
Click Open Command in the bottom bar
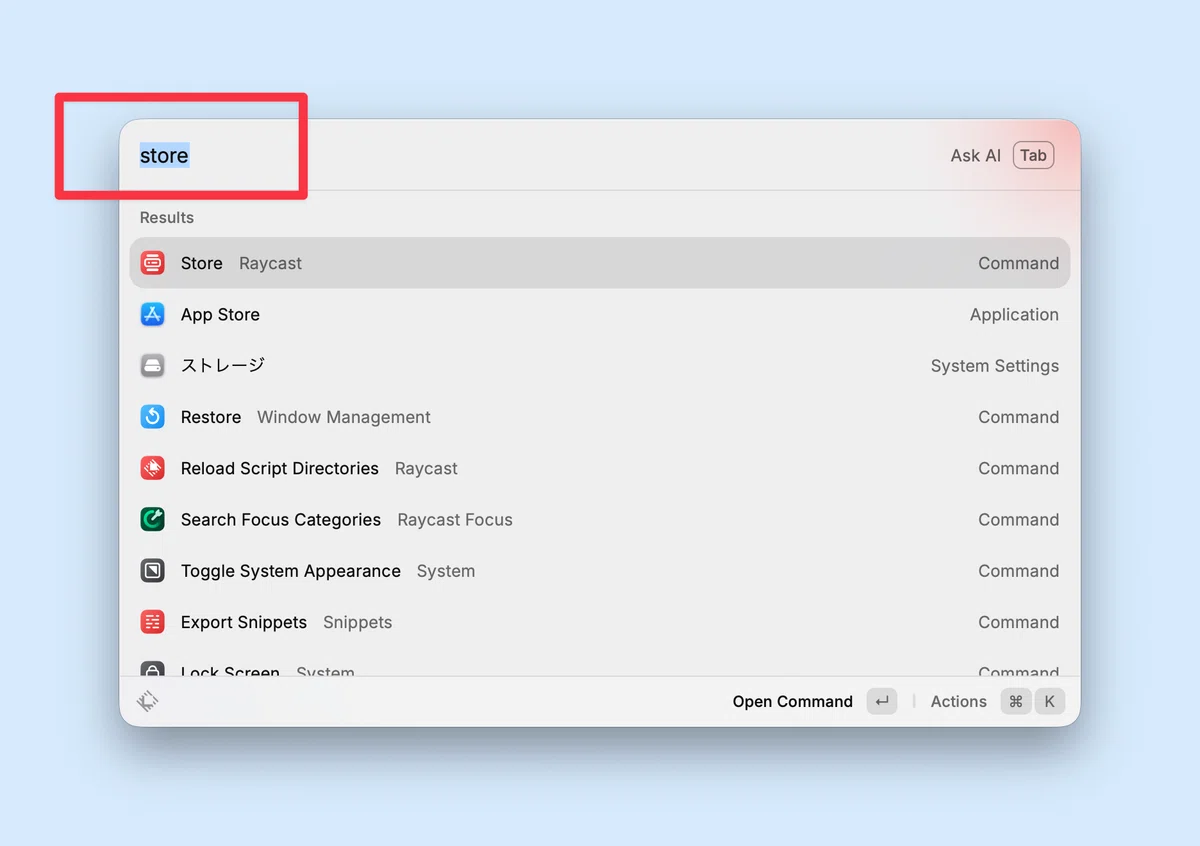(x=793, y=702)
